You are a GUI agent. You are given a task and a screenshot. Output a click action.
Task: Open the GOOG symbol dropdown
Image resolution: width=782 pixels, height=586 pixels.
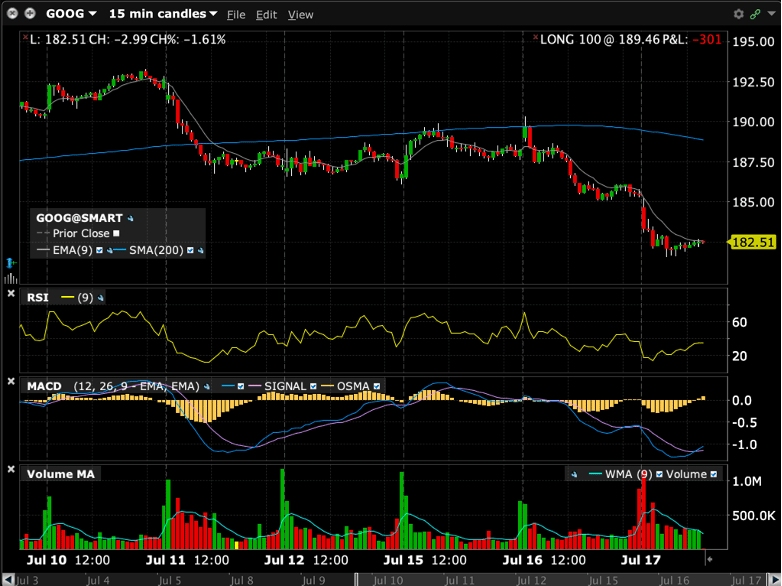[x=71, y=14]
